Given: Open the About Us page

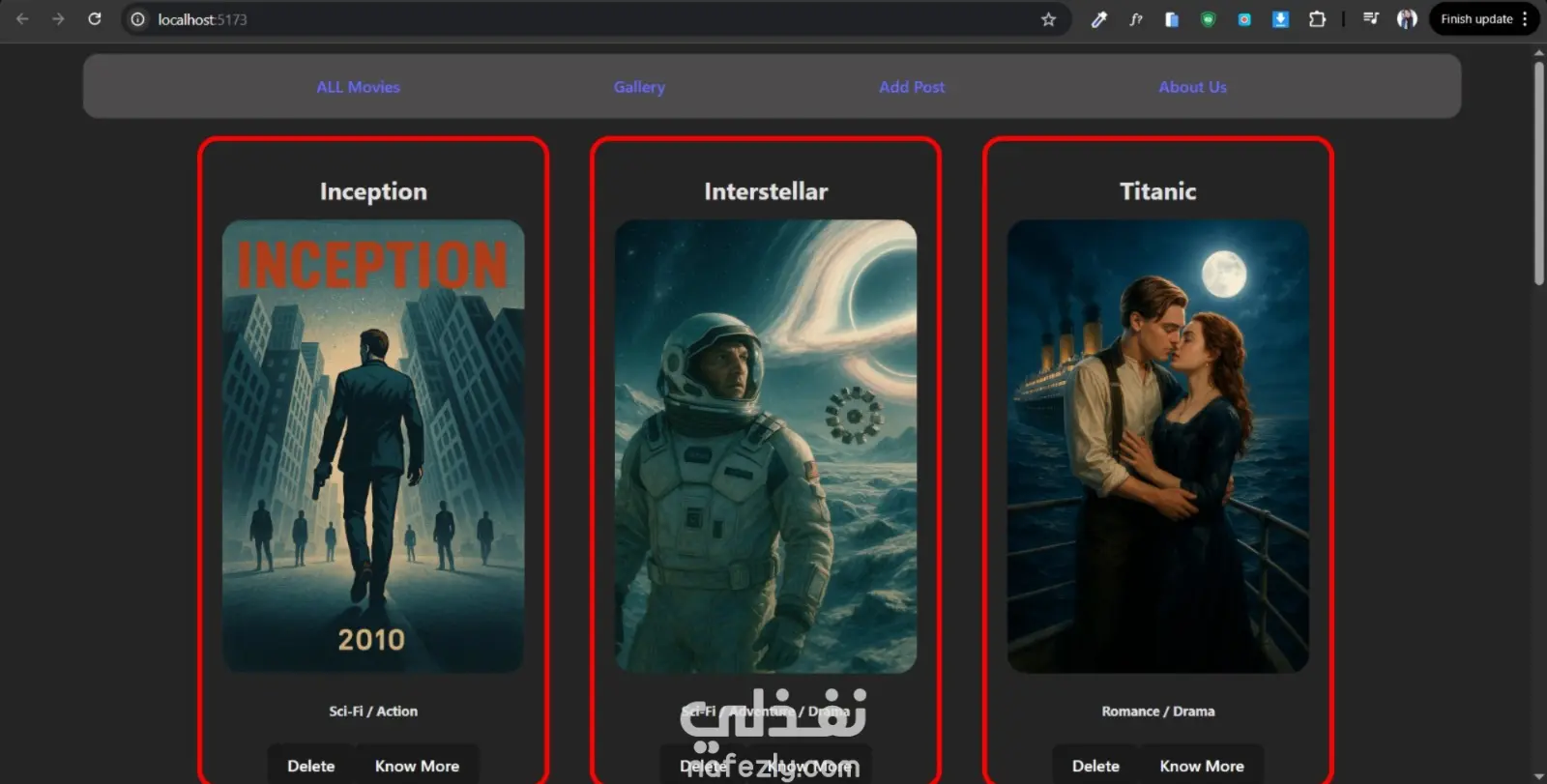Looking at the screenshot, I should coord(1192,87).
